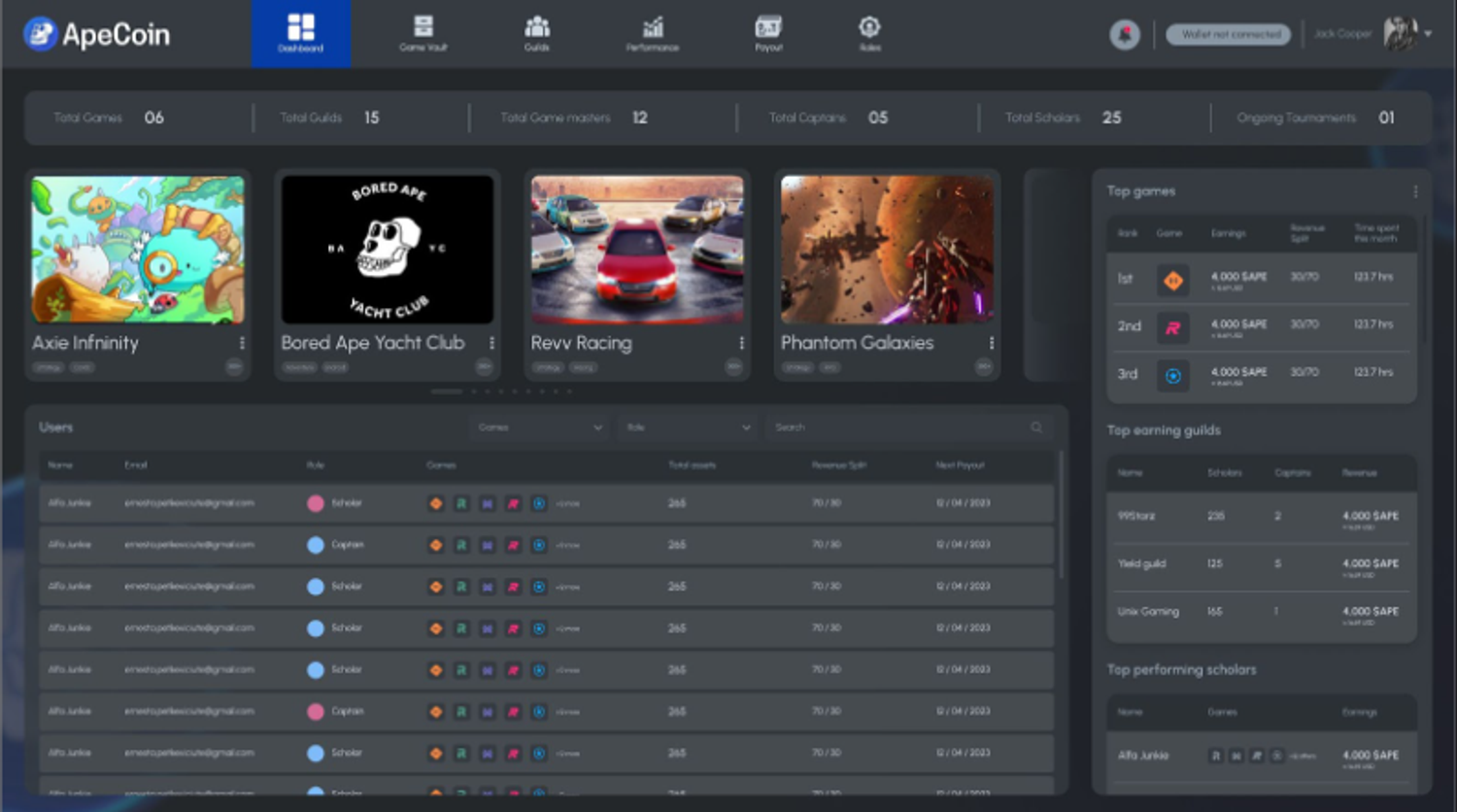
Task: Open the Jack Cooper profile dropdown arrow
Action: 1428,34
